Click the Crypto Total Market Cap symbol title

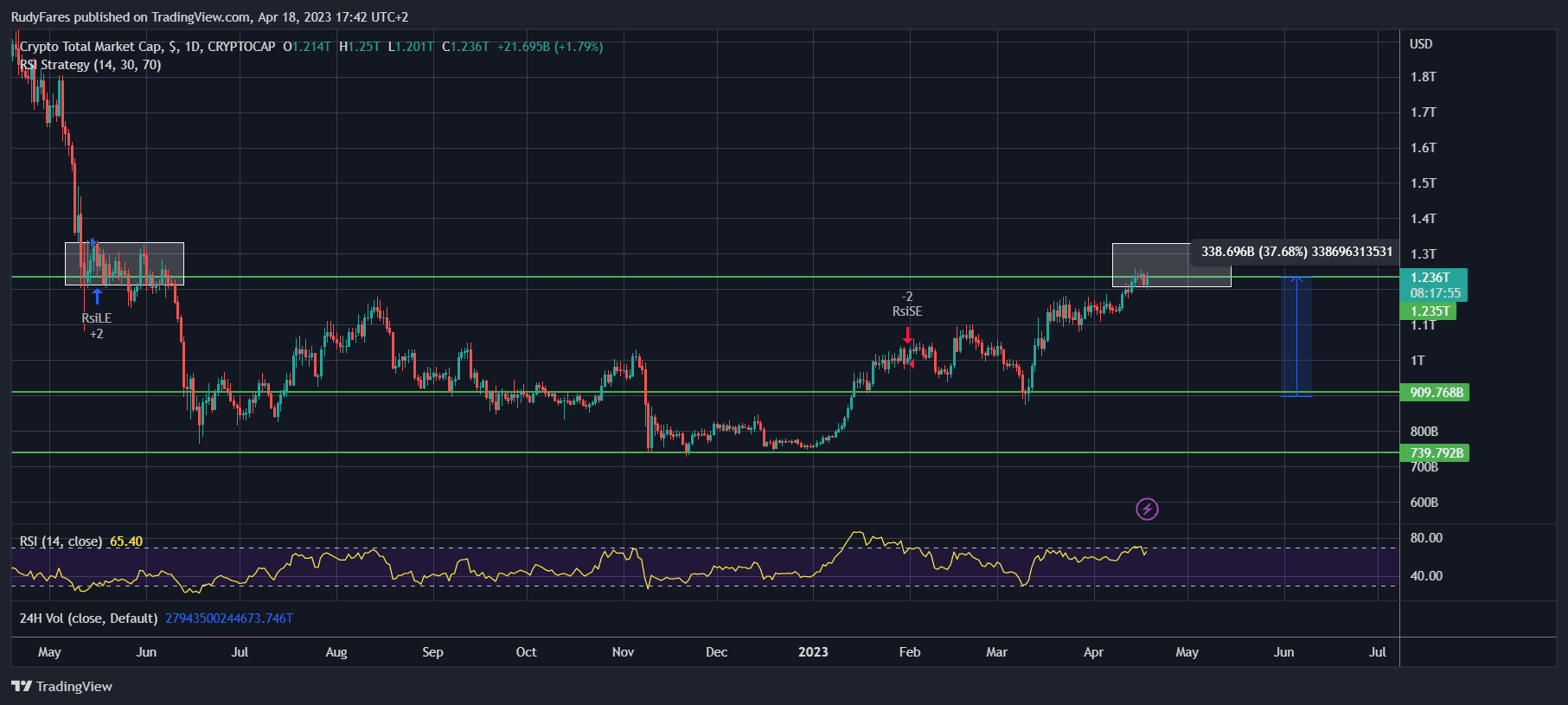(x=147, y=47)
